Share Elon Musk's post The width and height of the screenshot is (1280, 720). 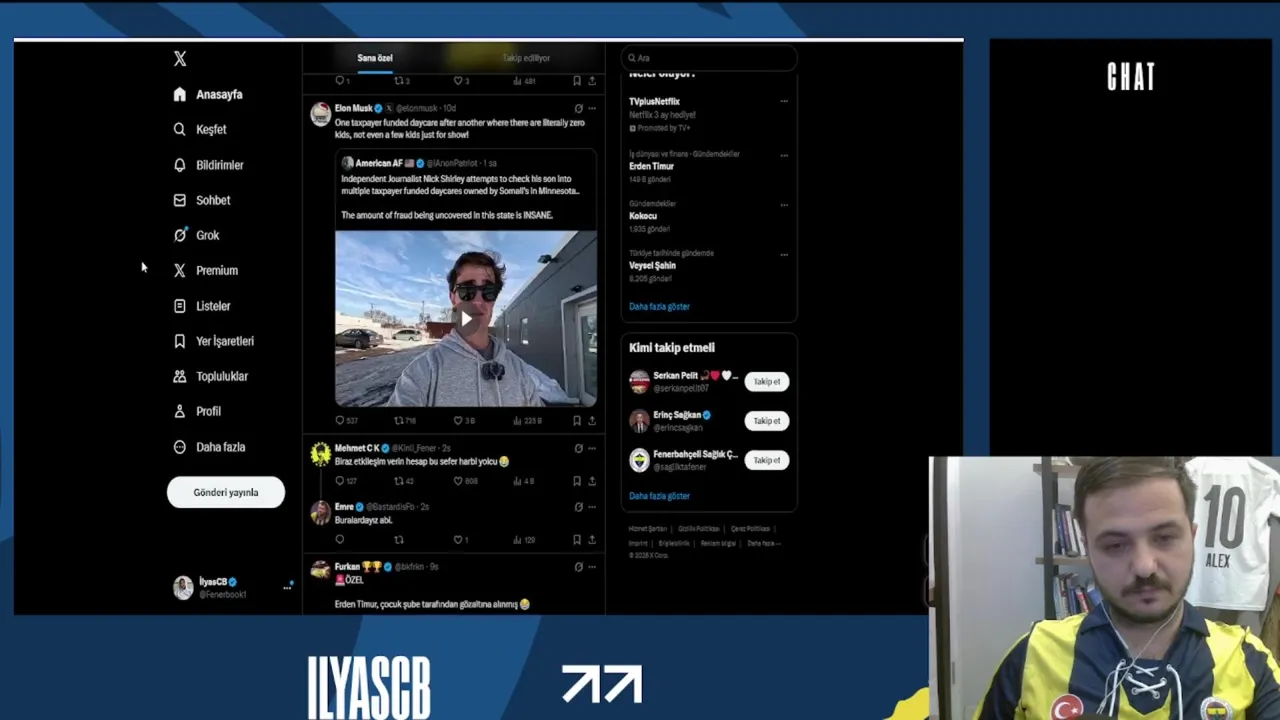click(592, 421)
